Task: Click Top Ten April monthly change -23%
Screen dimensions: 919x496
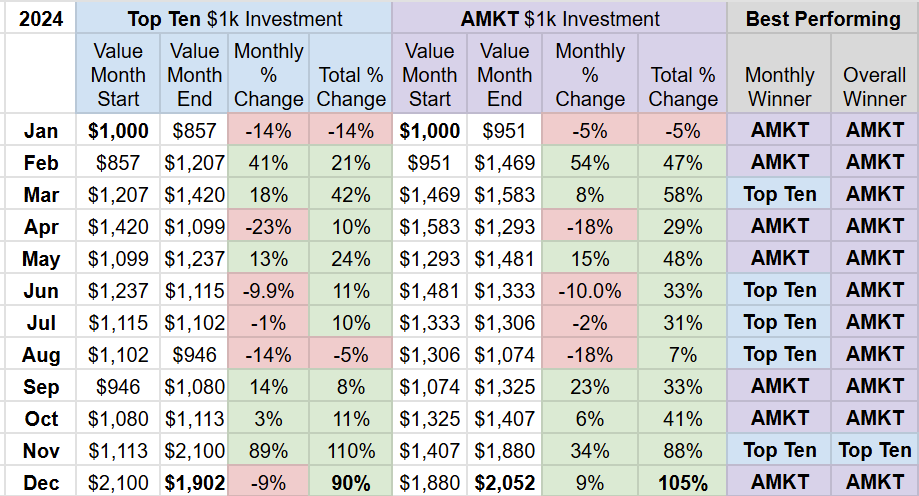Action: pyautogui.click(x=267, y=227)
